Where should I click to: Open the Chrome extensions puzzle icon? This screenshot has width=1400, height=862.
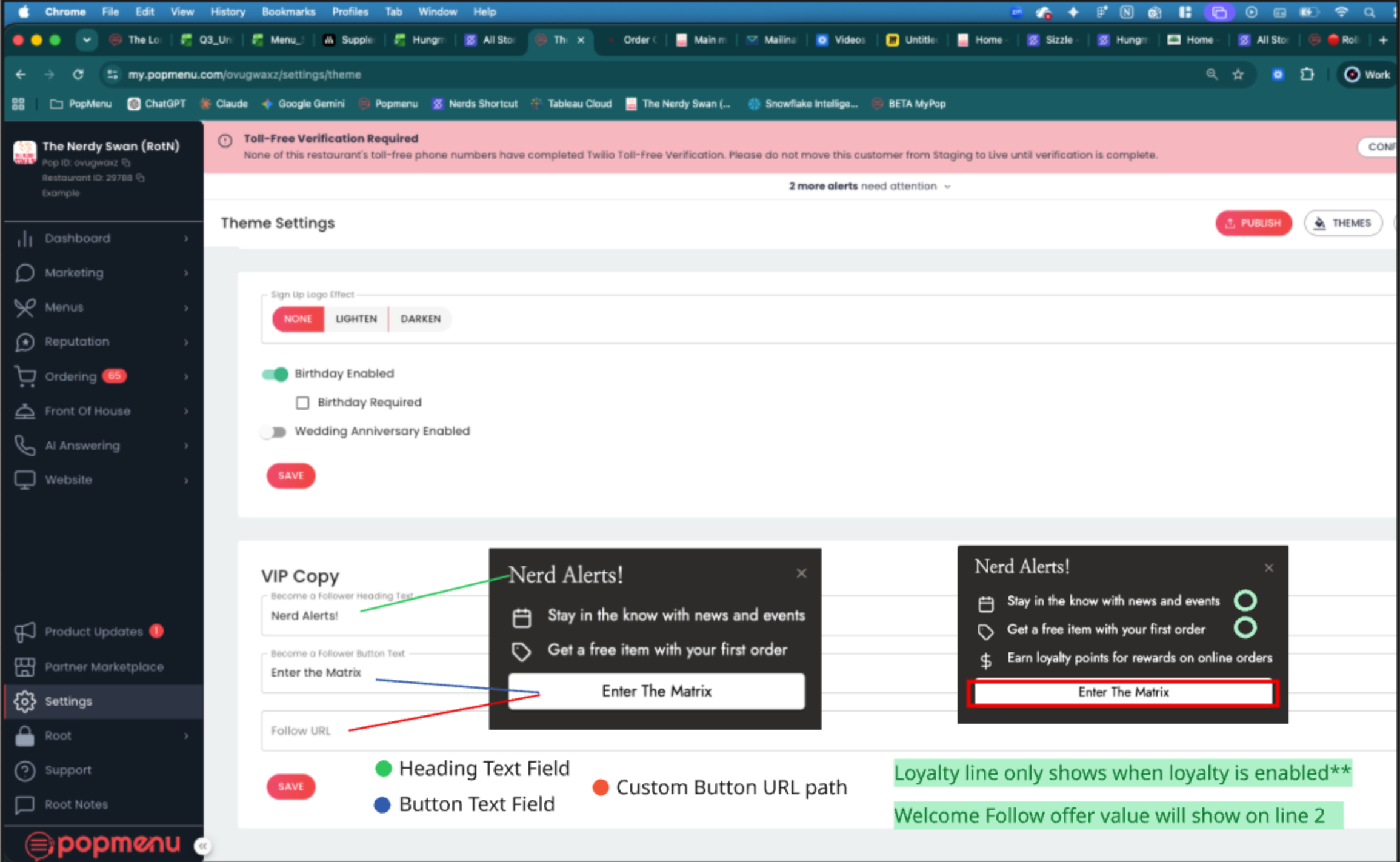(x=1307, y=75)
